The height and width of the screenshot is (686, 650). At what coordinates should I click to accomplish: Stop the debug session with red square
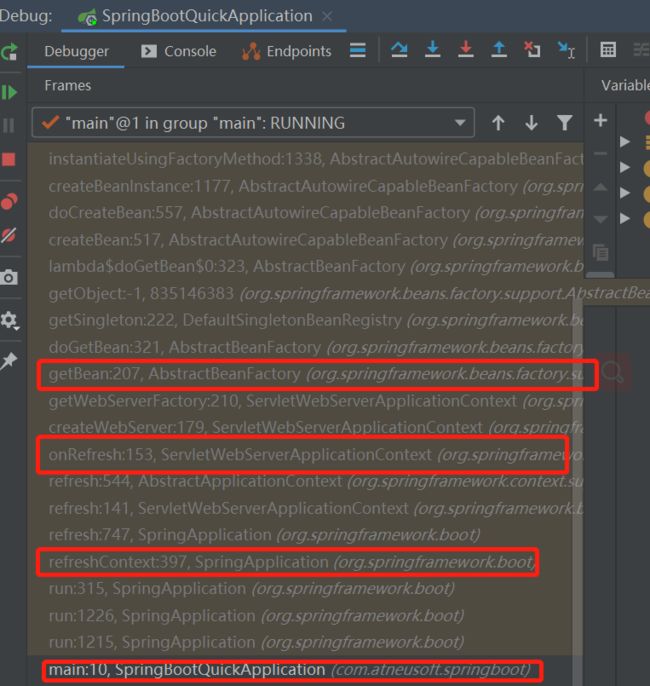click(x=9, y=159)
